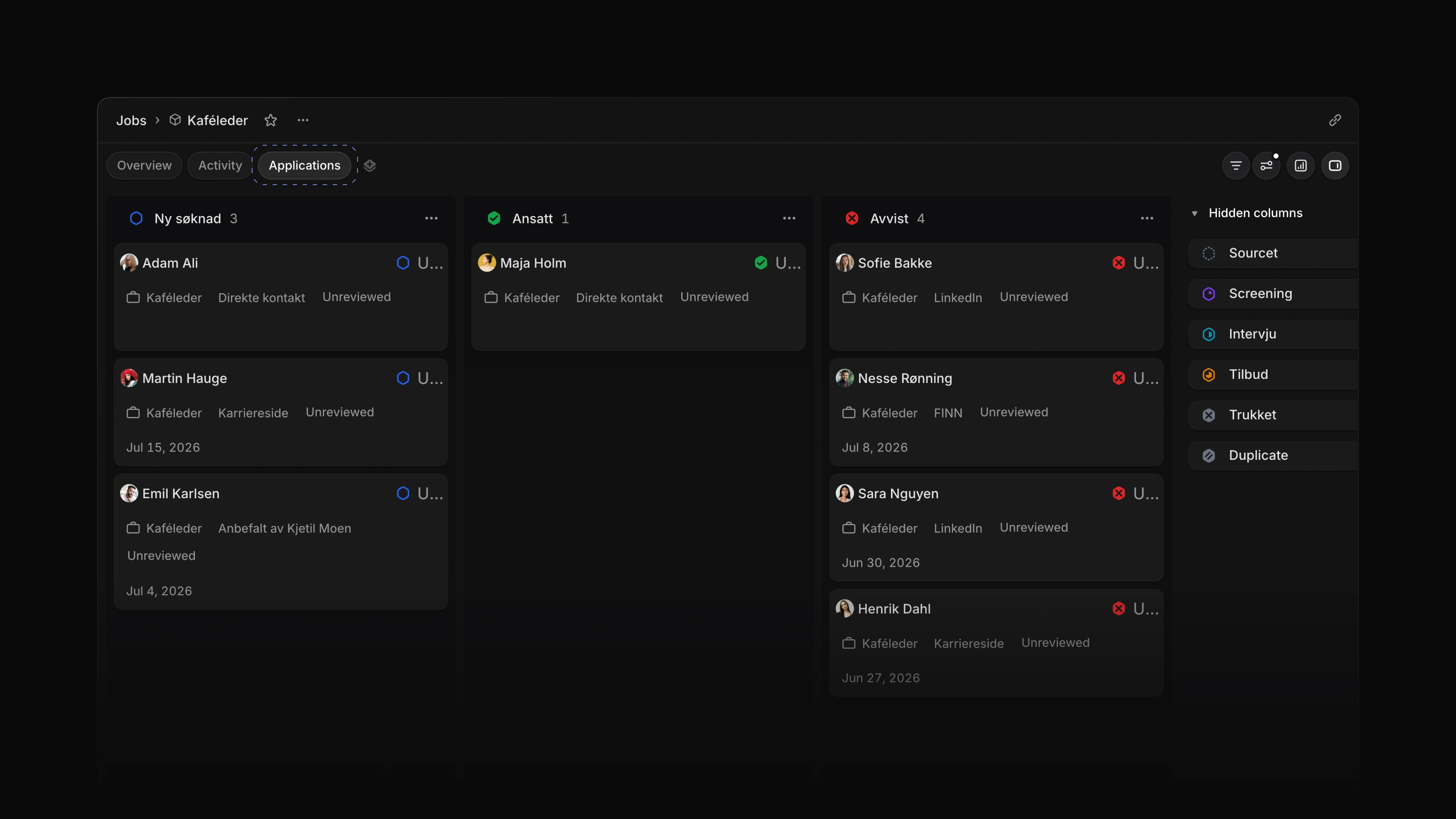
Task: Click Henrik Dahl's red rejected status icon
Action: click(x=1119, y=609)
